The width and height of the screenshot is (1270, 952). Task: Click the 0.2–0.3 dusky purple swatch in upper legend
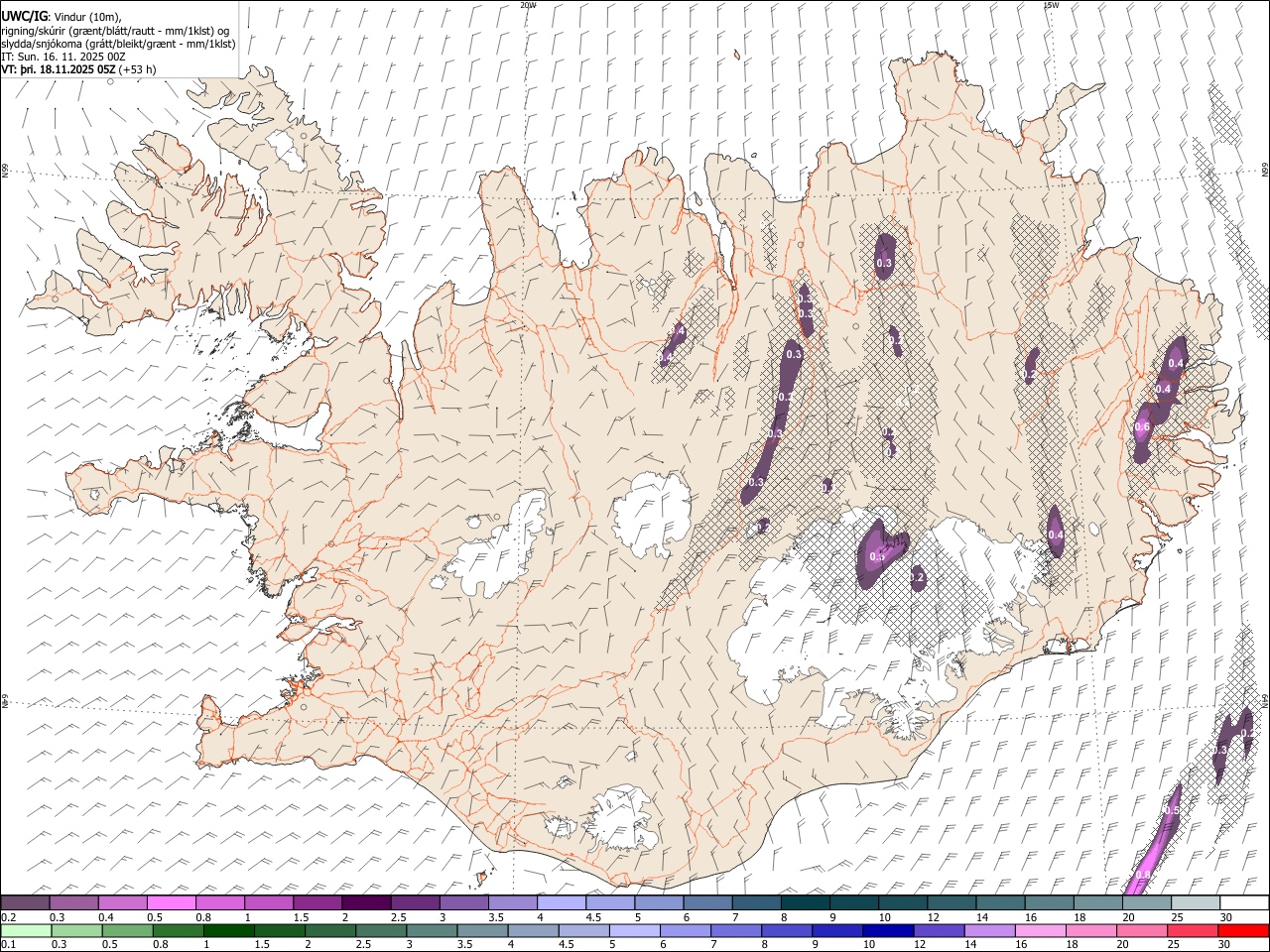click(25, 902)
